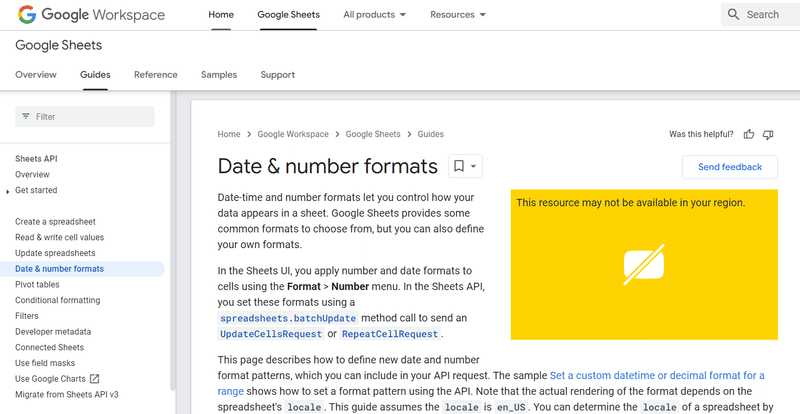This screenshot has height=414, width=800.
Task: Type in the sidebar Filter field
Action: (x=92, y=117)
